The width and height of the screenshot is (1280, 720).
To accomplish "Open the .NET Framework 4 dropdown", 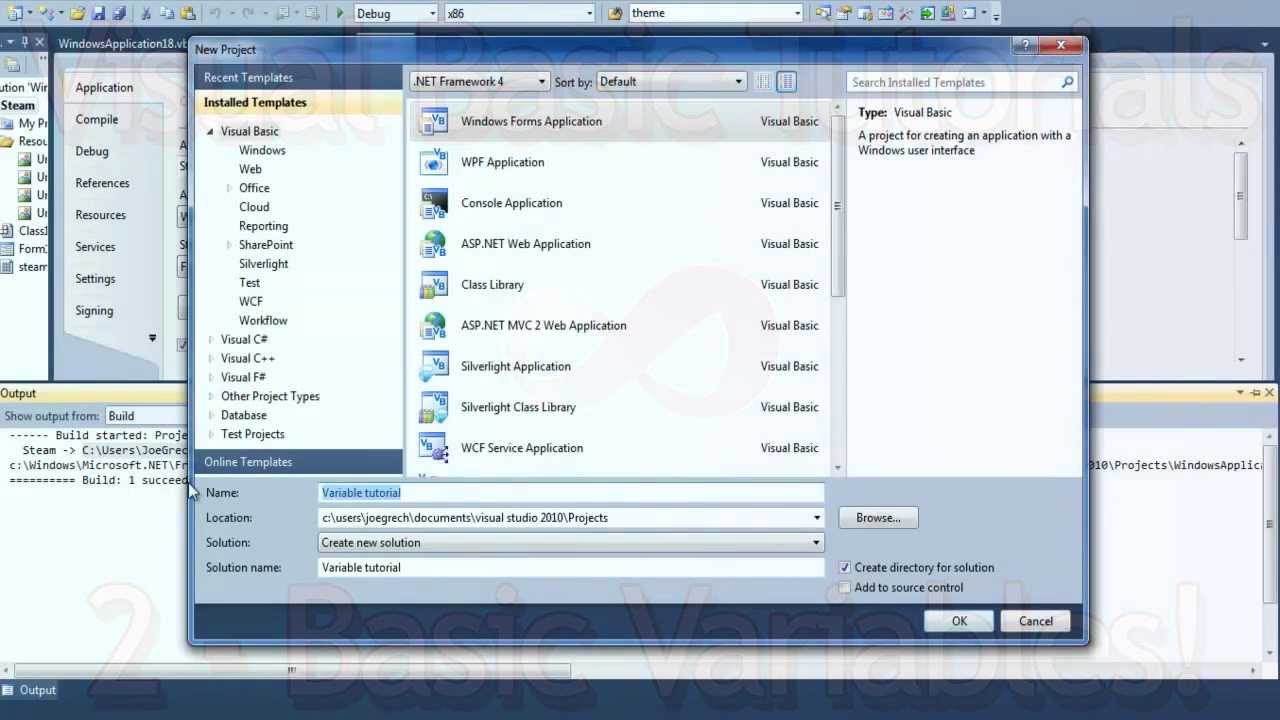I will coord(480,82).
